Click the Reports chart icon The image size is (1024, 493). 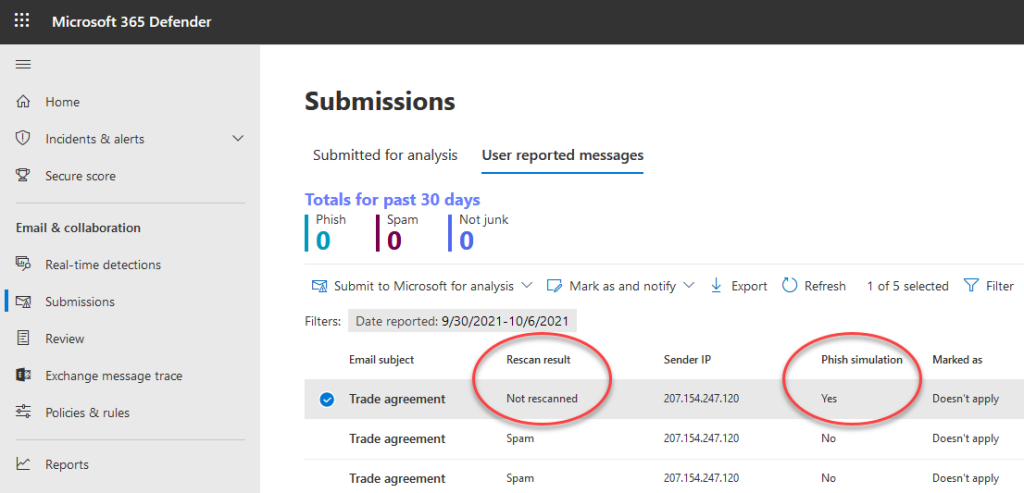[23, 465]
